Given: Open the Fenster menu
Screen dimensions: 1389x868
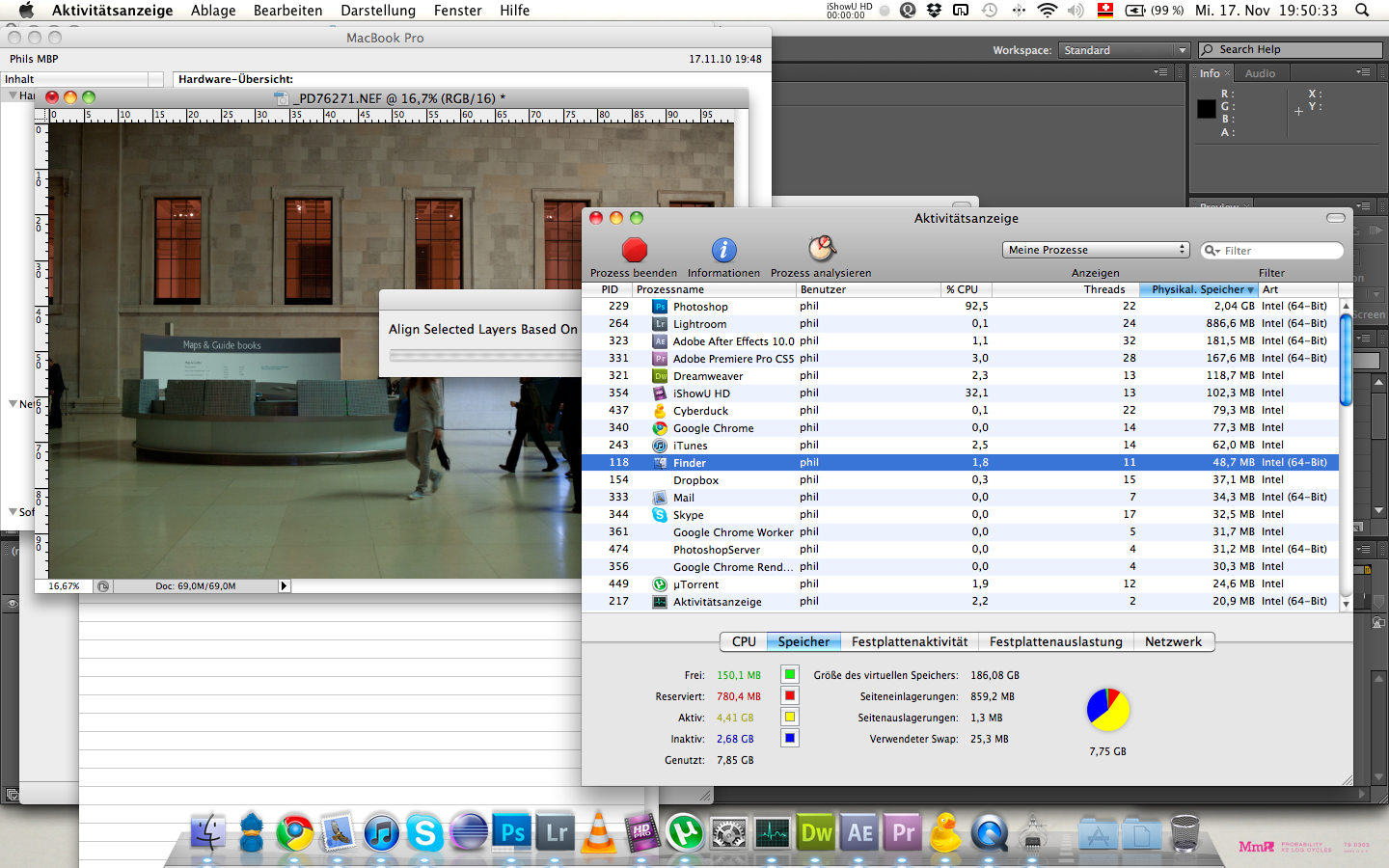Looking at the screenshot, I should click(x=457, y=10).
